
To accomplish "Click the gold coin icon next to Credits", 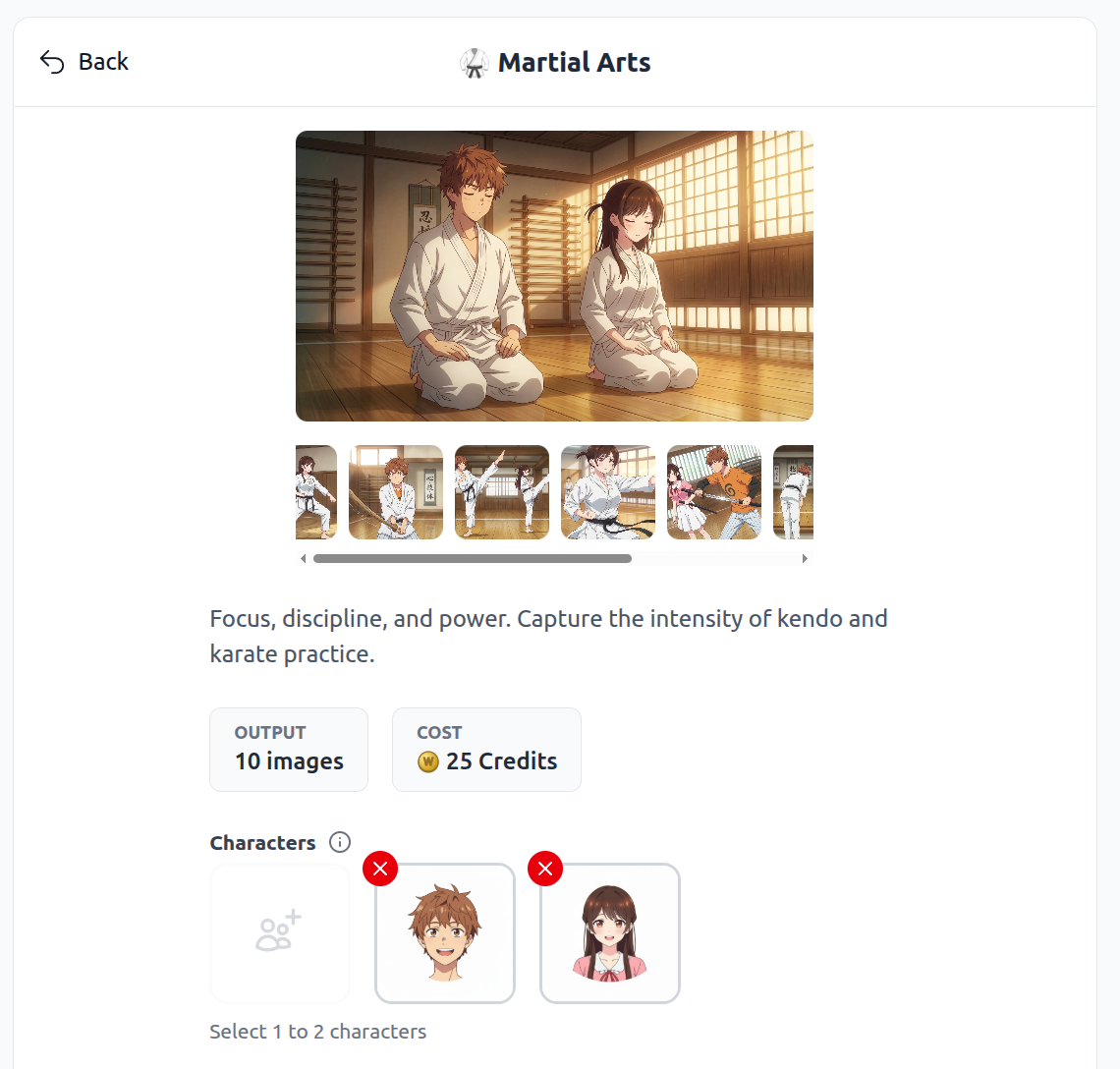I will (x=426, y=761).
